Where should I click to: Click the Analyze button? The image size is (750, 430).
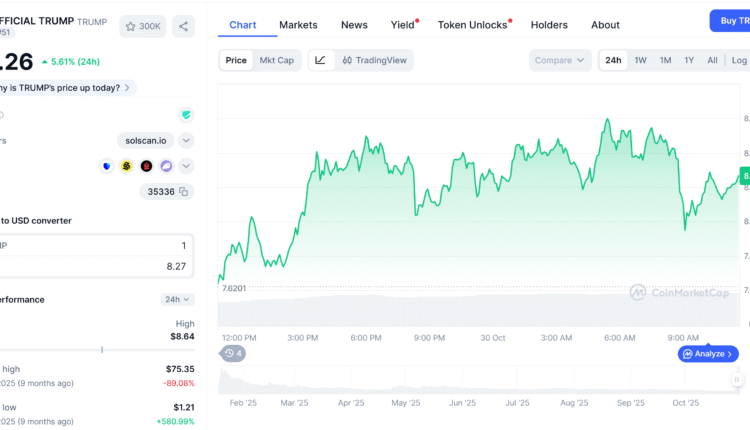[x=709, y=354]
